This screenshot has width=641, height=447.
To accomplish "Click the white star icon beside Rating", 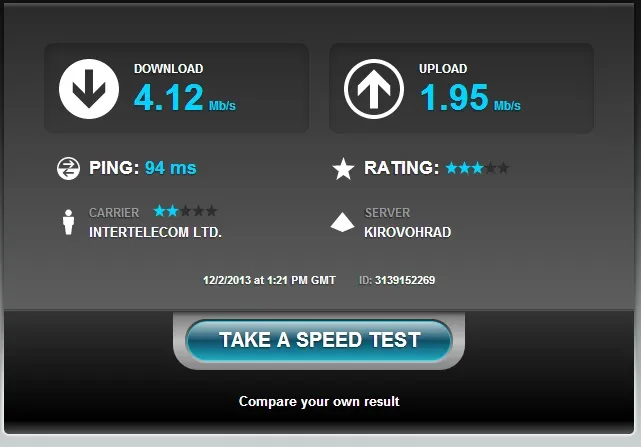I will [343, 169].
